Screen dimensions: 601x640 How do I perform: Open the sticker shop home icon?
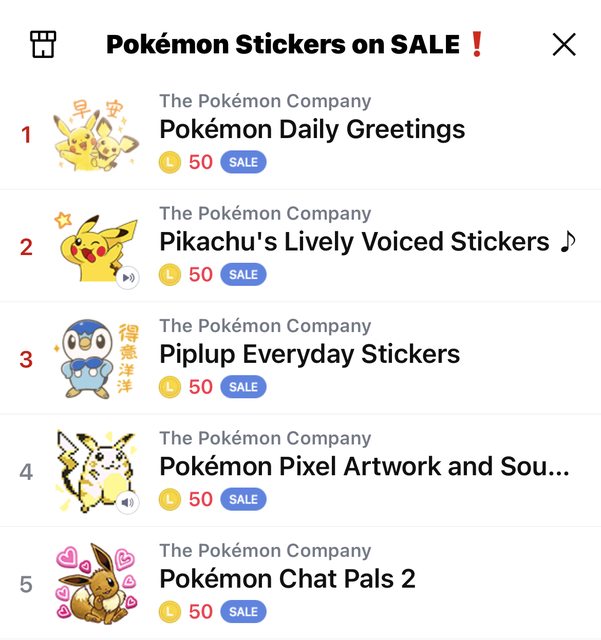[x=43, y=44]
